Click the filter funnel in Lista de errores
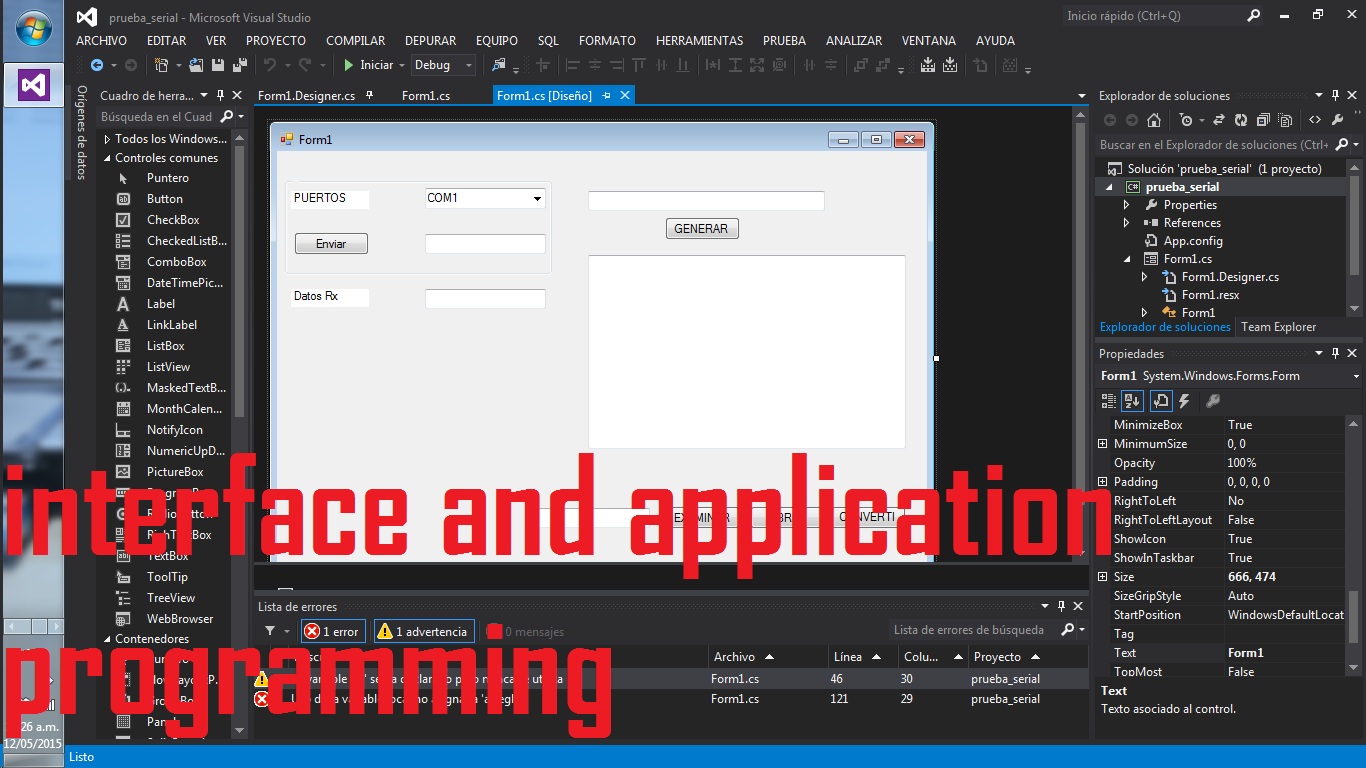This screenshot has height=768, width=1366. [x=270, y=631]
